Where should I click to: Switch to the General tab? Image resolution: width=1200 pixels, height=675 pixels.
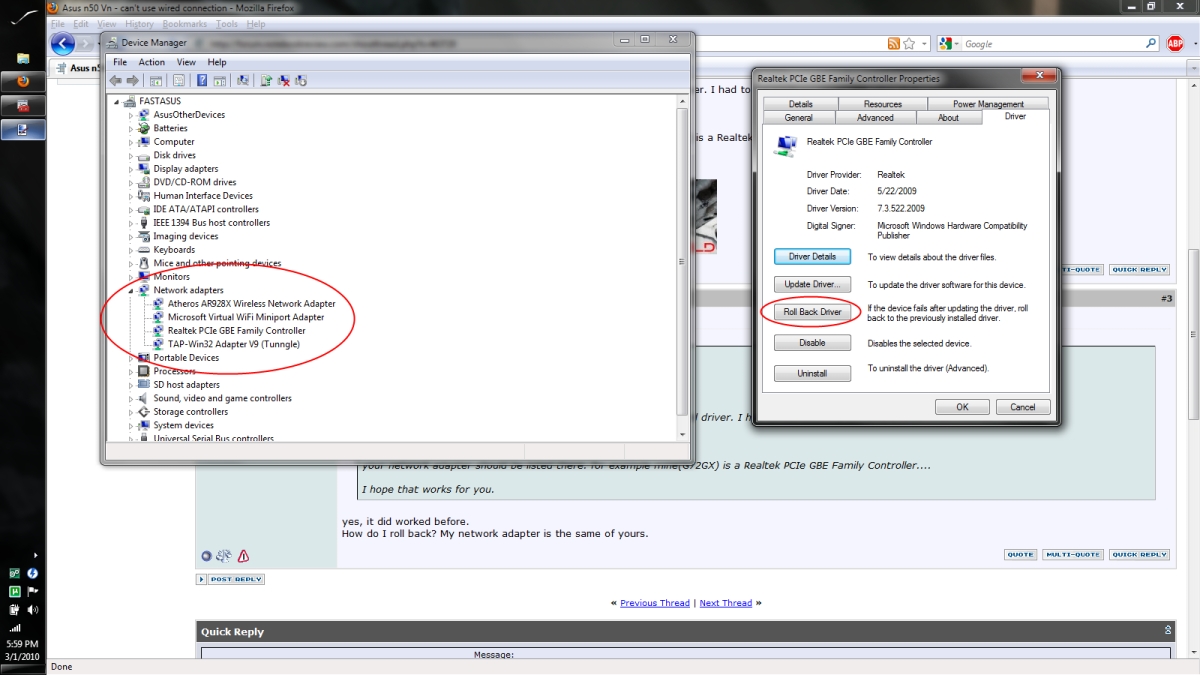798,118
